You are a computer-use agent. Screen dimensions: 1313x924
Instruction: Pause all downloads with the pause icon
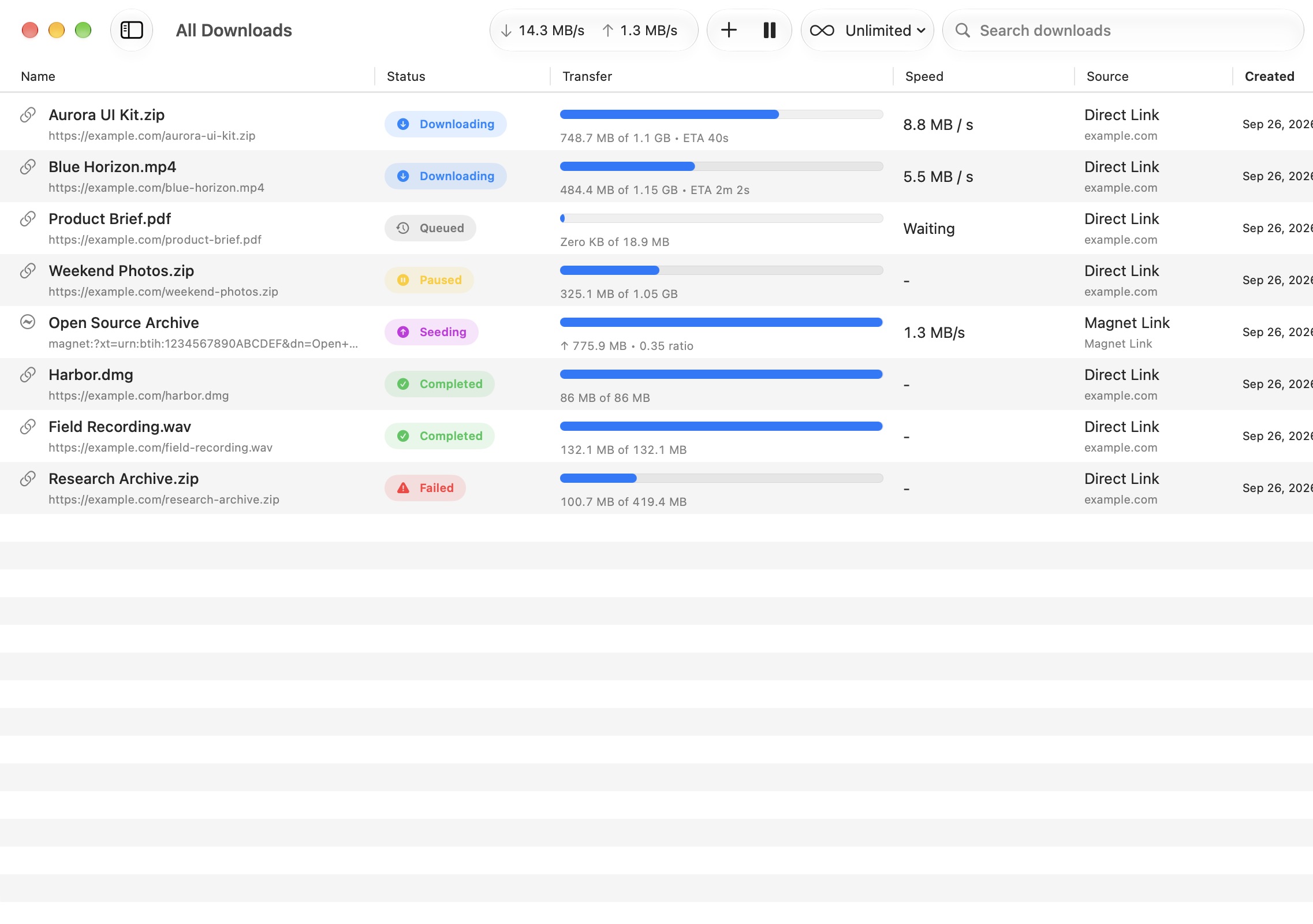coord(769,30)
